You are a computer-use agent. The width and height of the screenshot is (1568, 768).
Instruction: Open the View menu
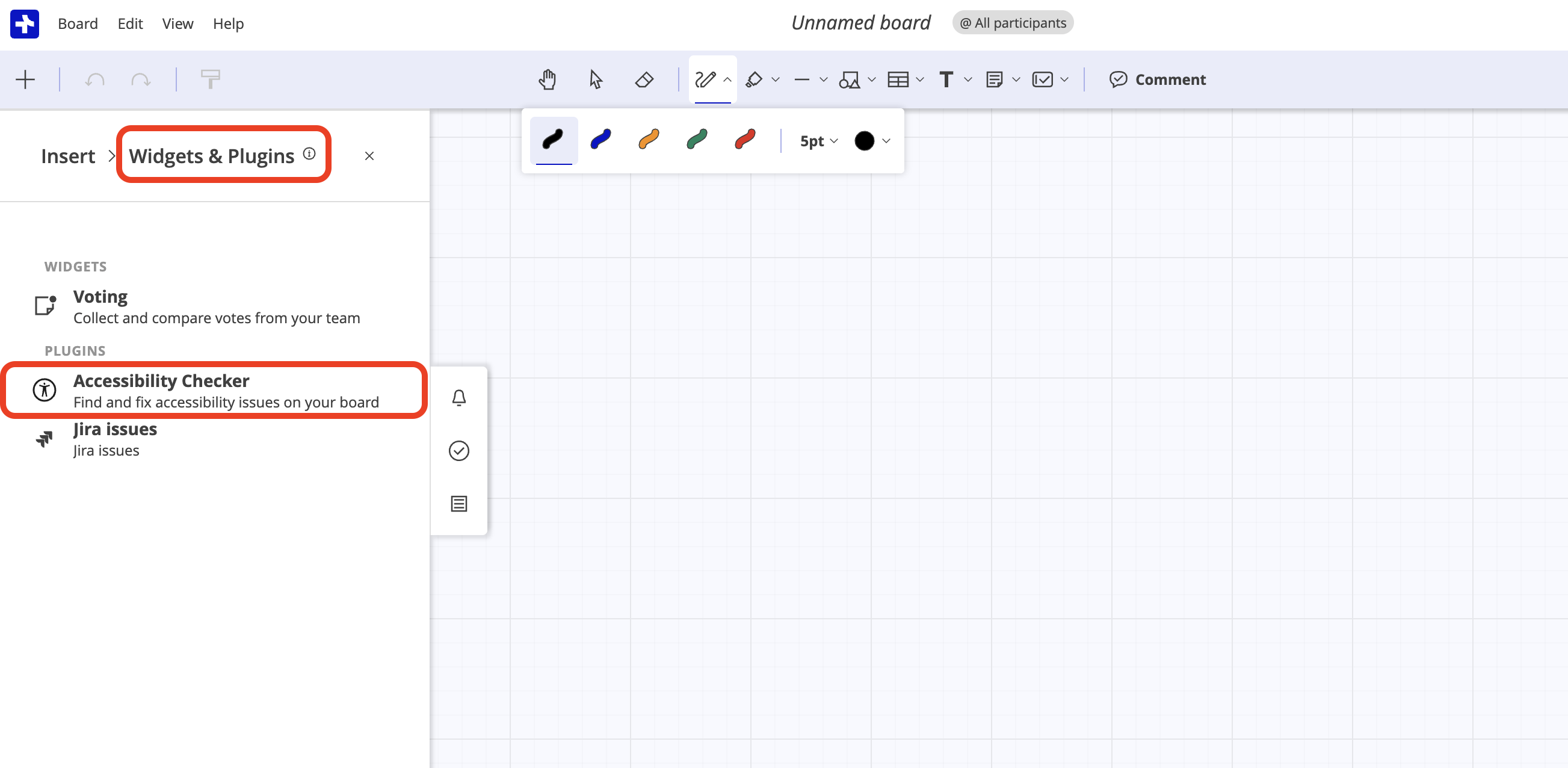(177, 23)
